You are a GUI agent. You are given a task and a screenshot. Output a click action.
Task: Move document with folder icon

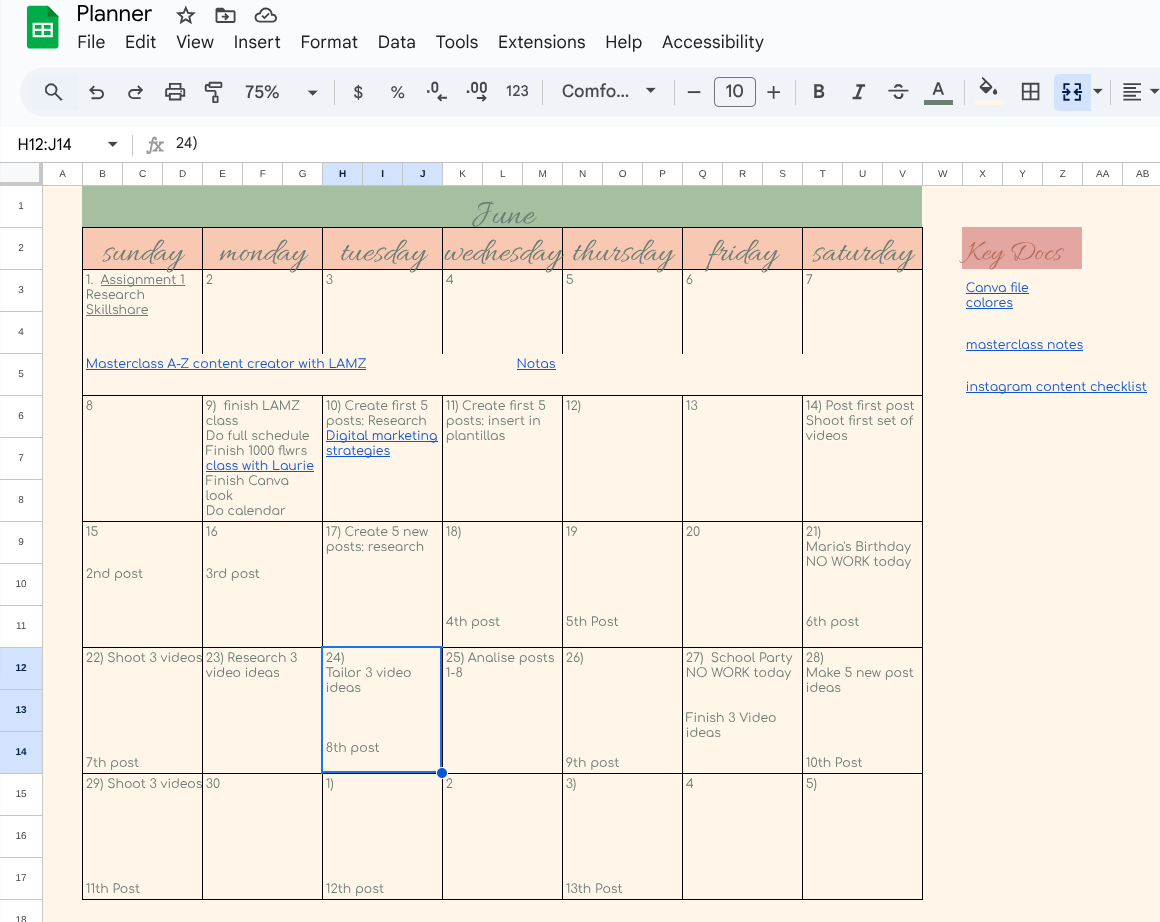225,15
